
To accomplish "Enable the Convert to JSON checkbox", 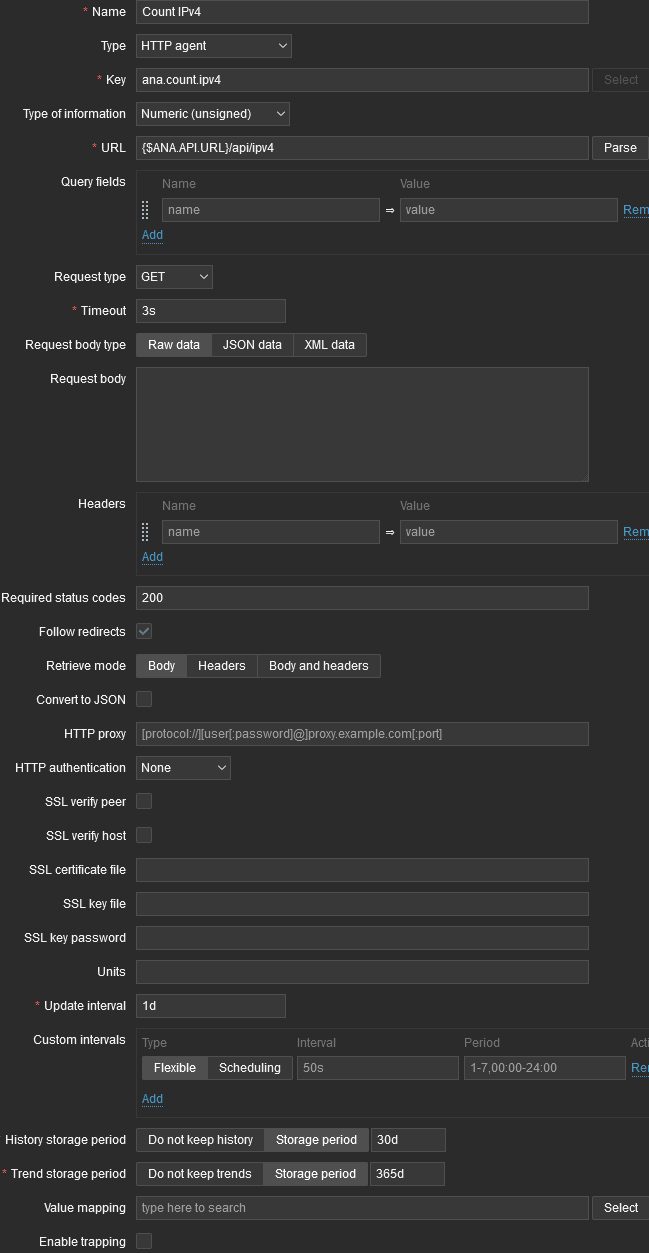I will tap(144, 700).
